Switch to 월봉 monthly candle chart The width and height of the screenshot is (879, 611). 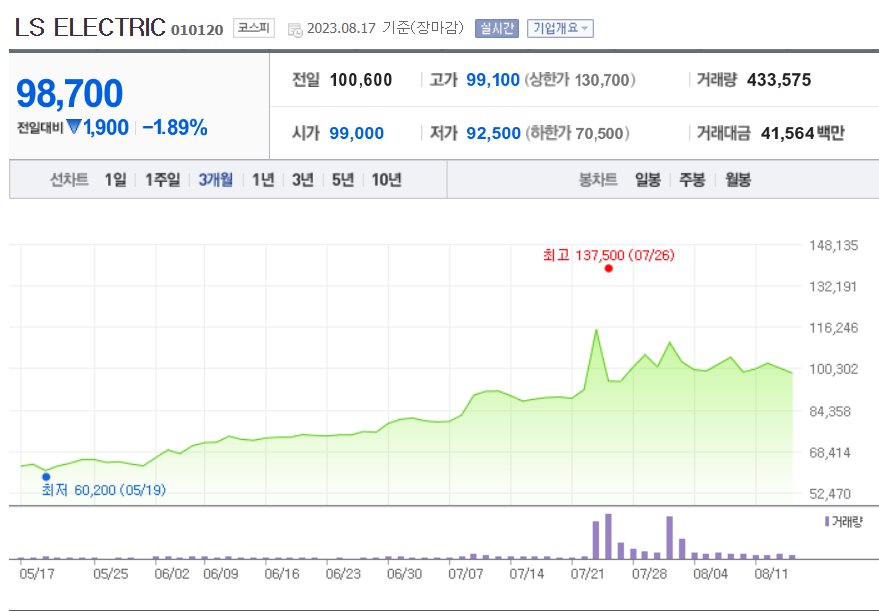click(738, 180)
